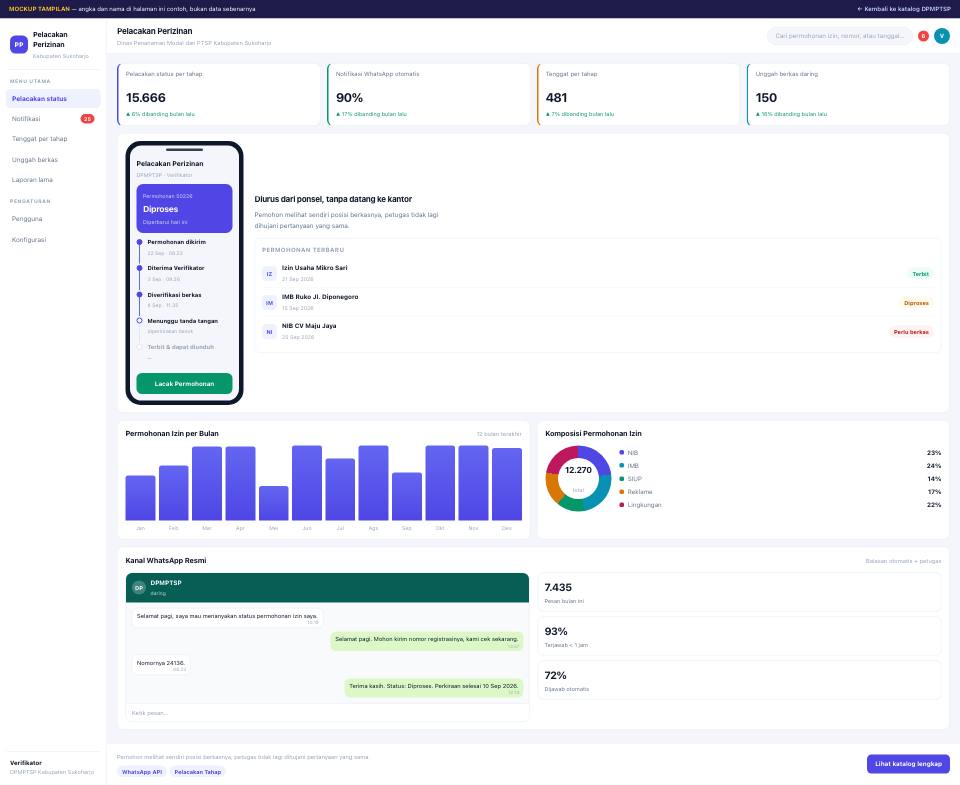Open Notifikasi menu item
This screenshot has height=785, width=960.
[53, 119]
